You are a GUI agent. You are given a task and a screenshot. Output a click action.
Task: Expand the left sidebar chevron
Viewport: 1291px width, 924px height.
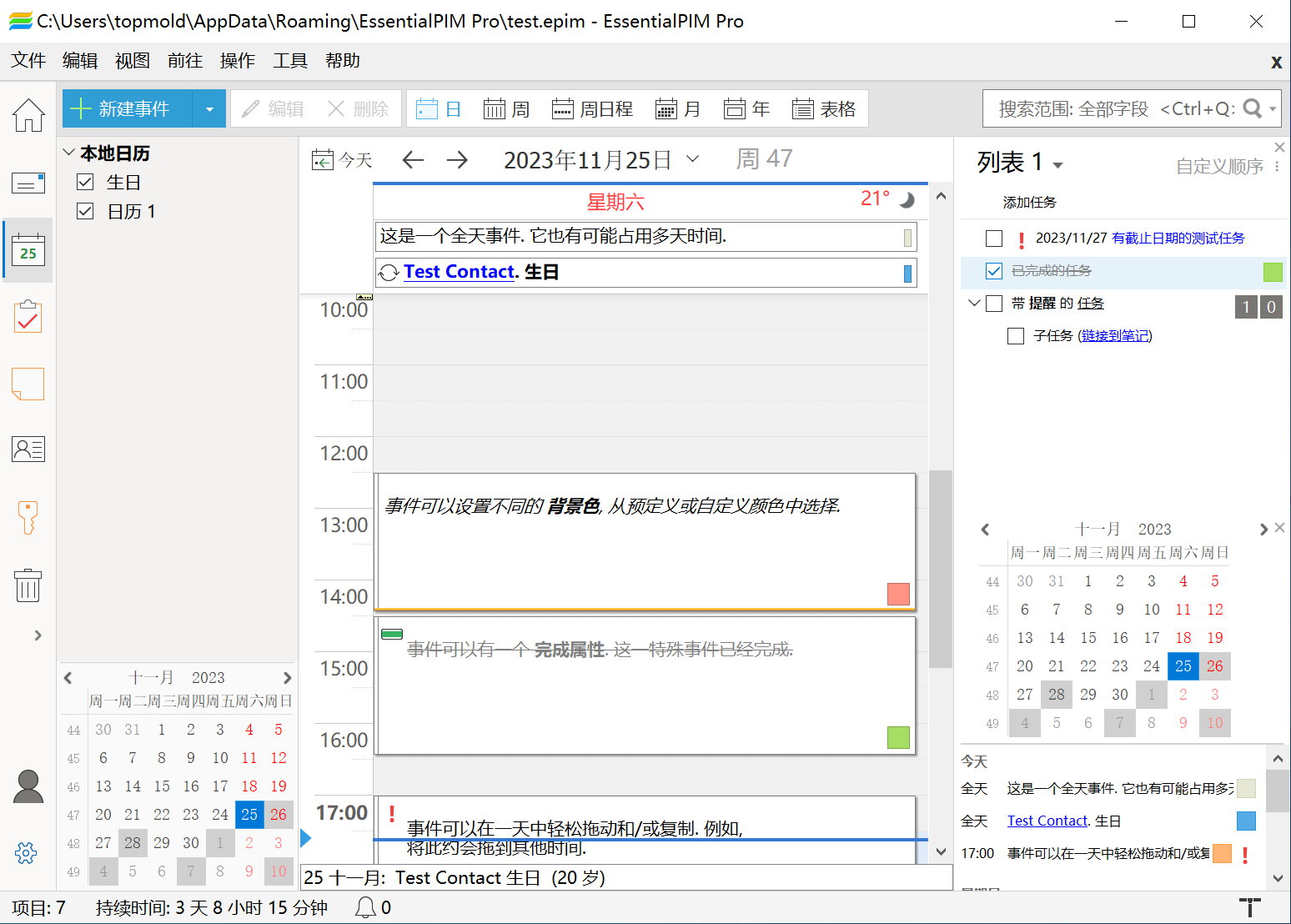[x=38, y=635]
